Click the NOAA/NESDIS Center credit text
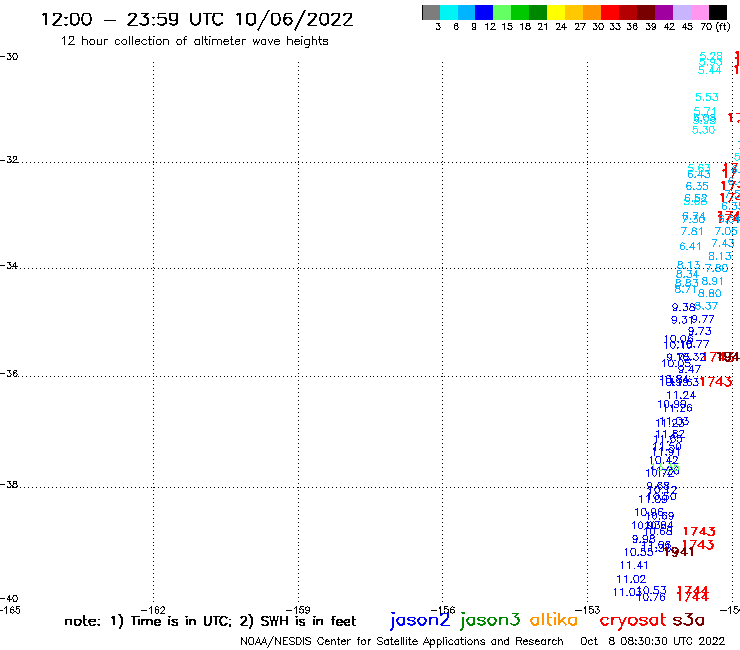This screenshot has height=650, width=740. pos(402,642)
